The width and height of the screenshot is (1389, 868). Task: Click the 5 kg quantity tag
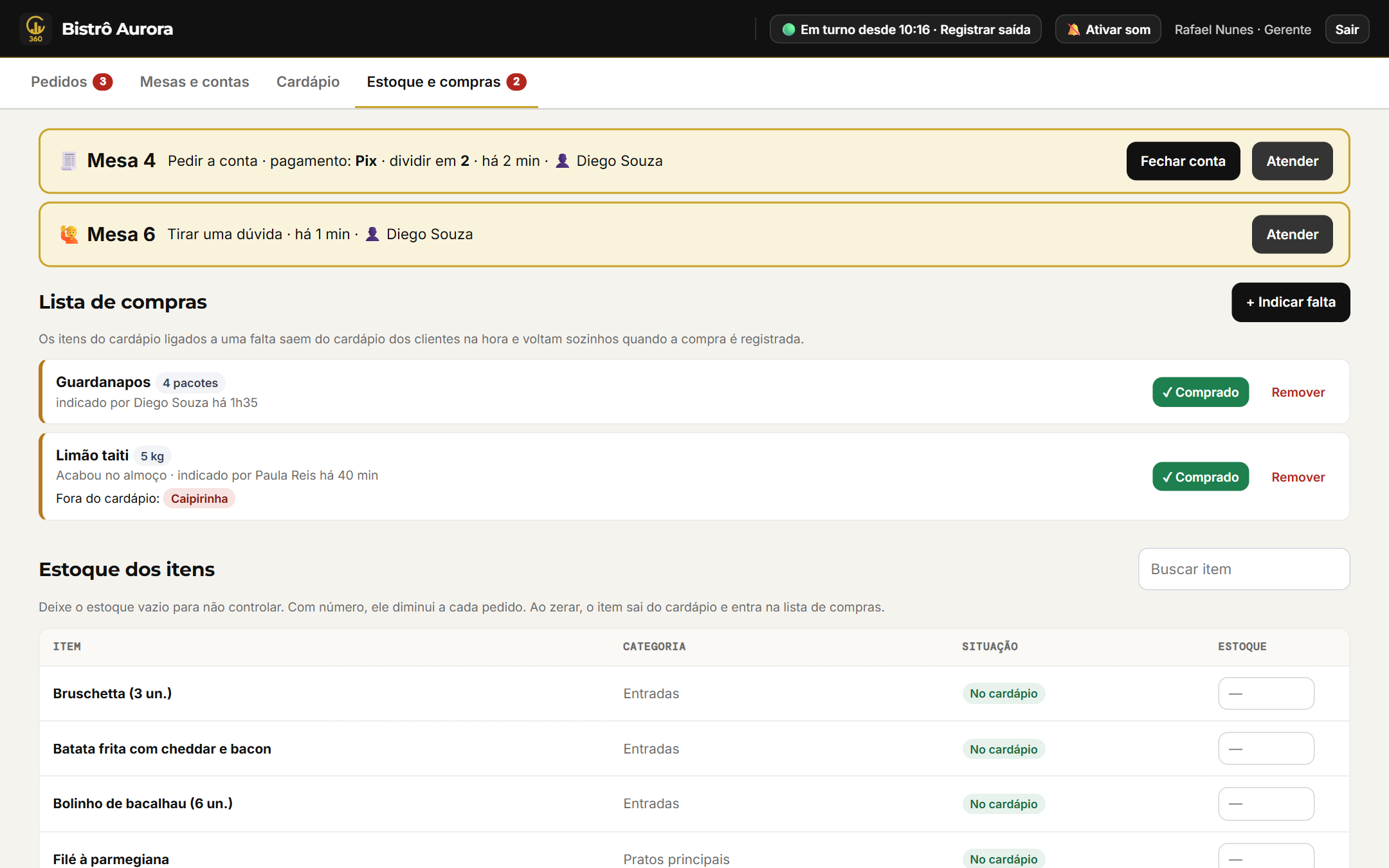[x=152, y=456]
